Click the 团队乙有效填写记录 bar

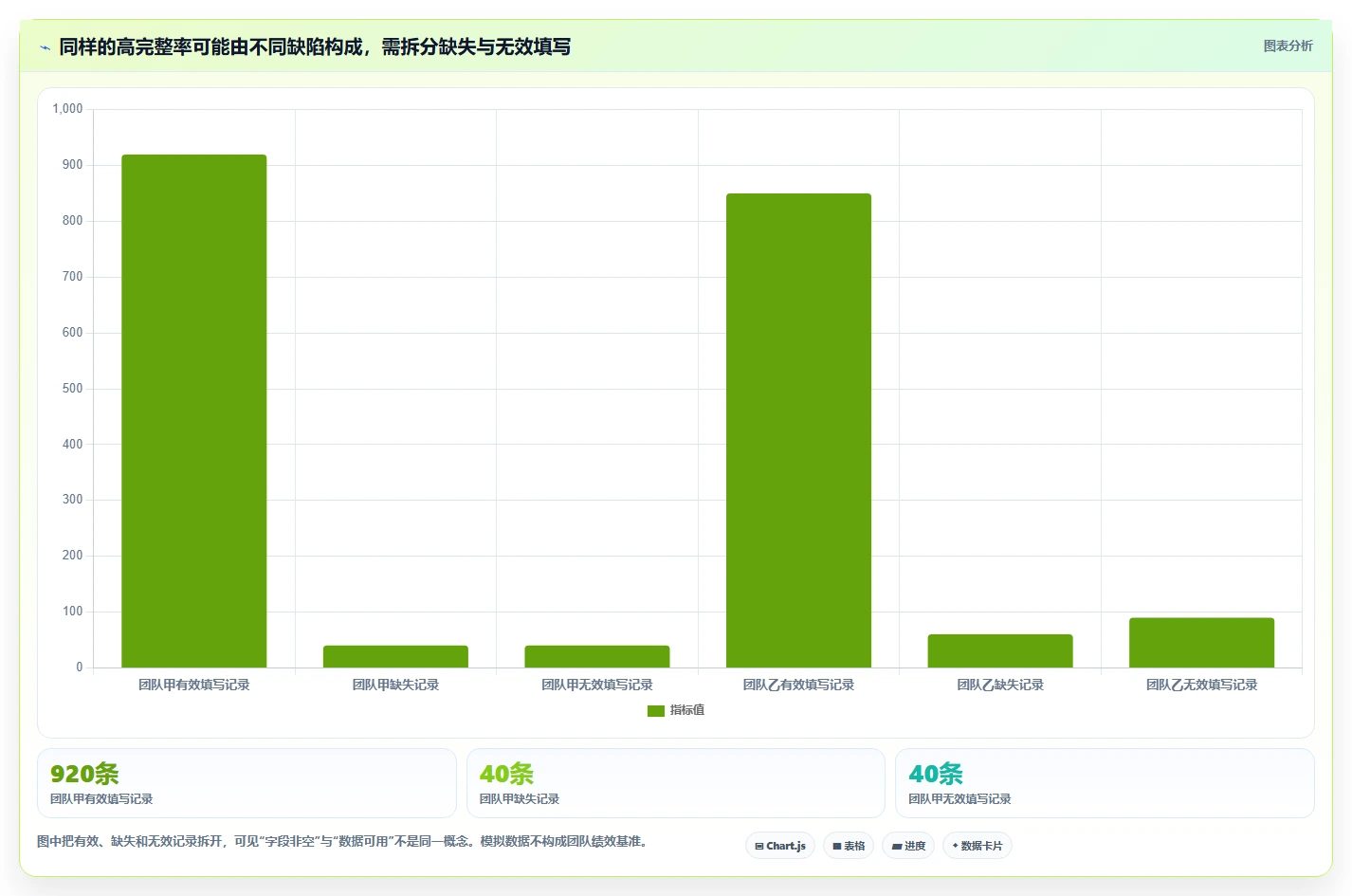click(x=798, y=430)
